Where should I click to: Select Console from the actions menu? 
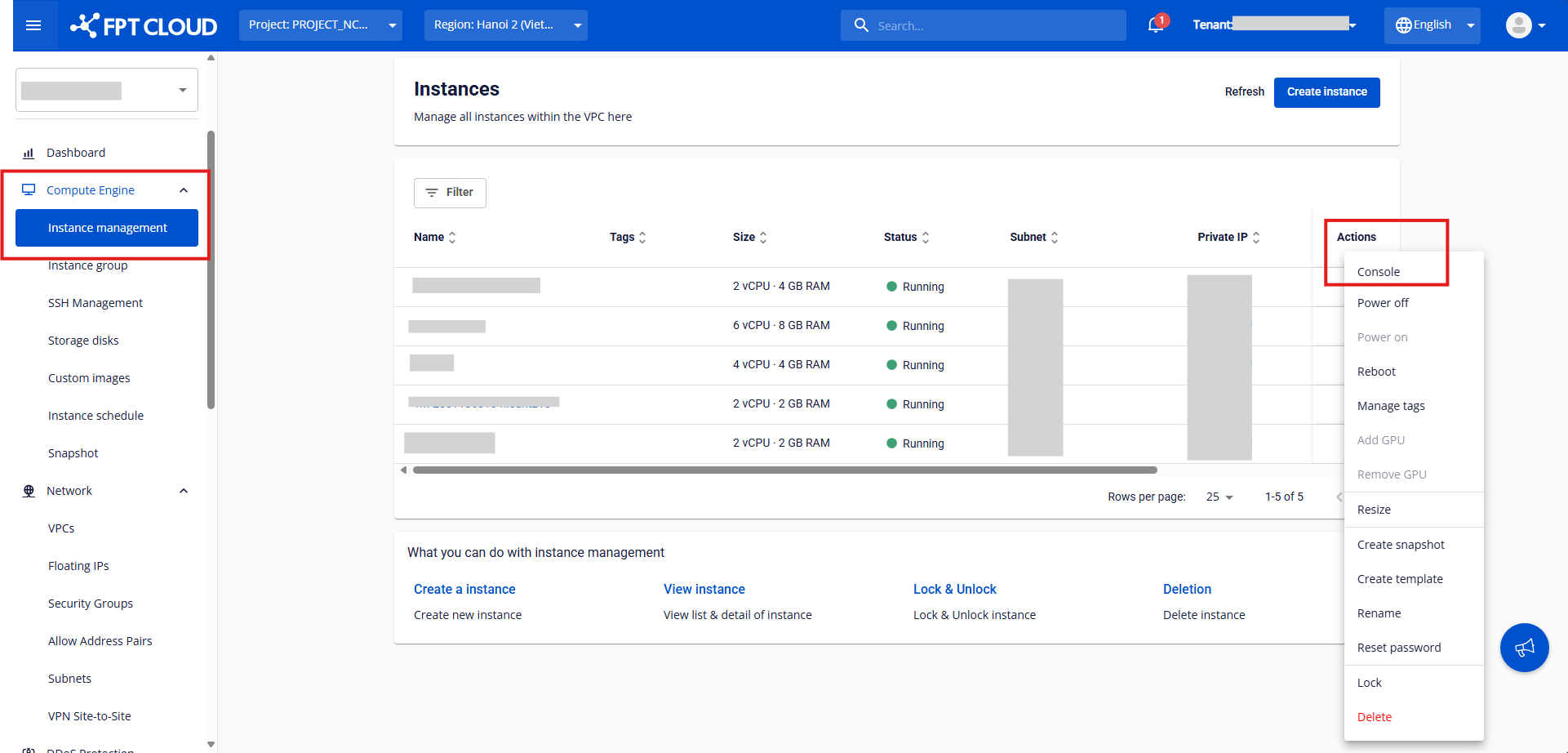click(1378, 272)
